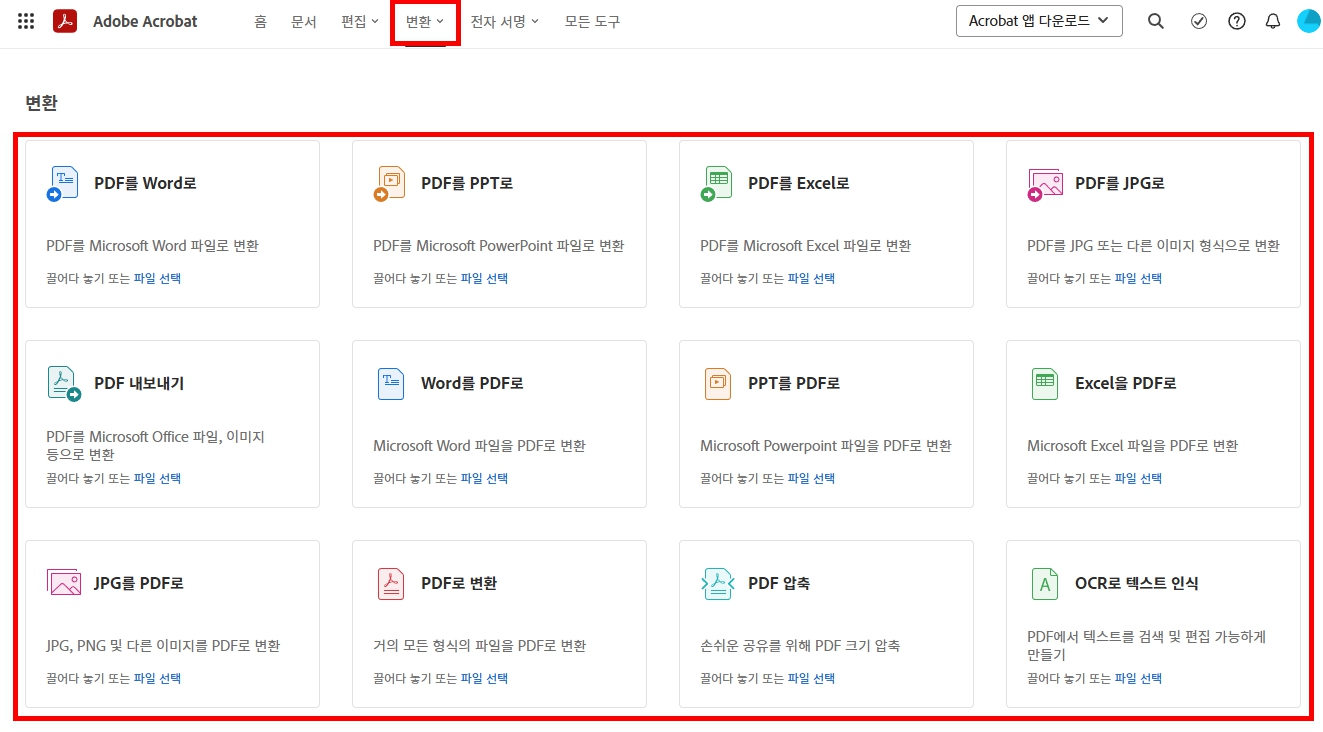Click 파일 선택 link under PDF 압축
The height and width of the screenshot is (732, 1323).
tap(812, 678)
